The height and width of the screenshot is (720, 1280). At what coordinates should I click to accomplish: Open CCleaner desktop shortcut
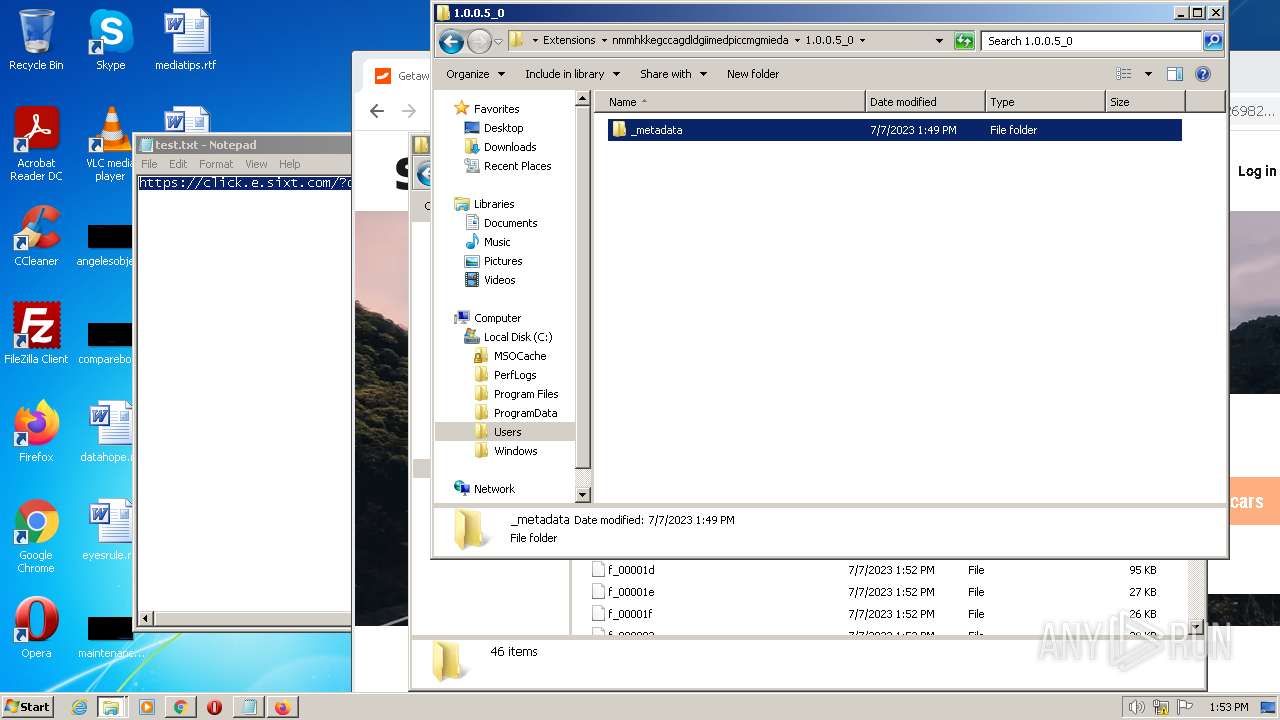(36, 237)
